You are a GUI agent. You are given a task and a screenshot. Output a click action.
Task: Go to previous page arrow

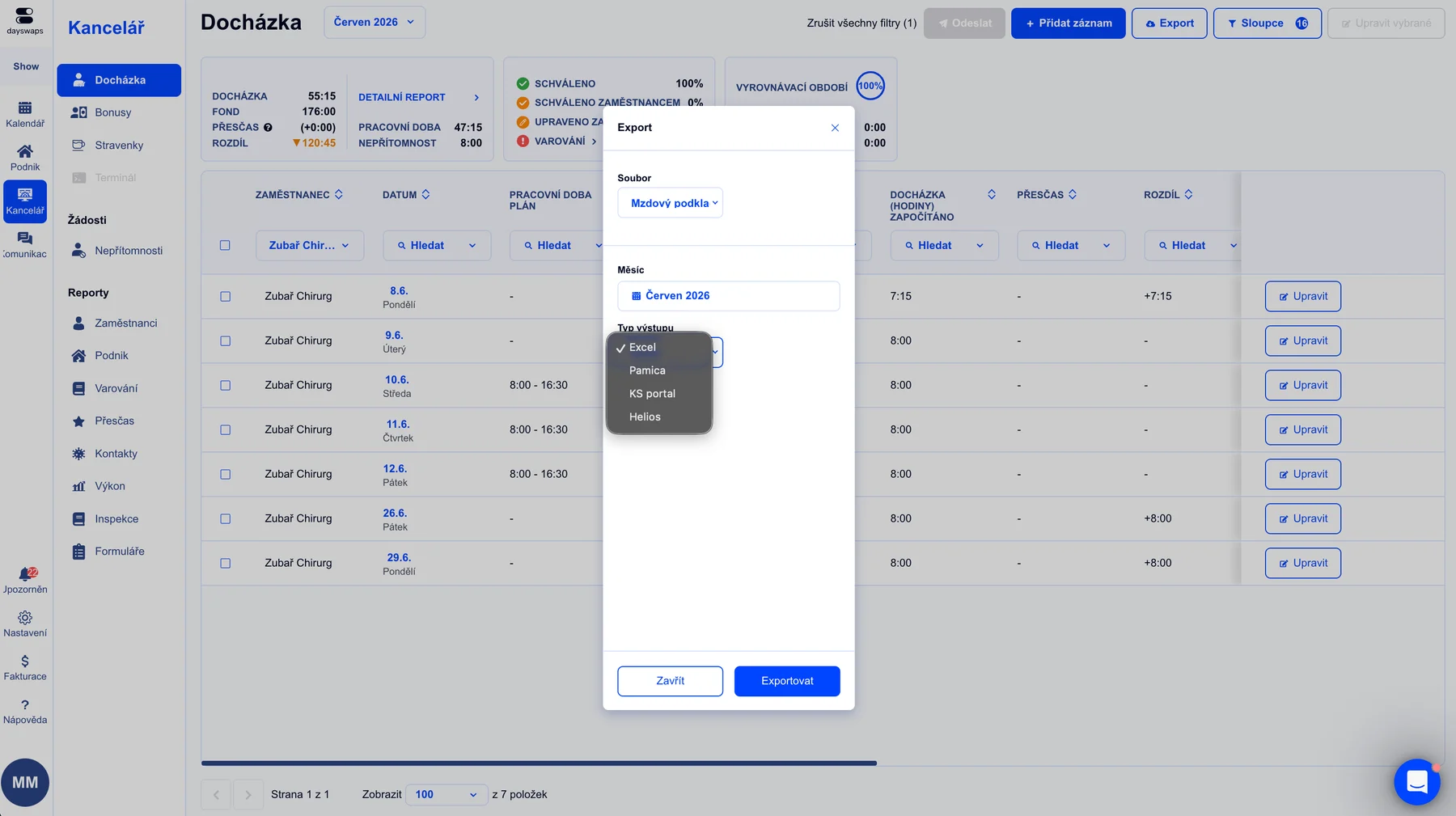(x=216, y=794)
